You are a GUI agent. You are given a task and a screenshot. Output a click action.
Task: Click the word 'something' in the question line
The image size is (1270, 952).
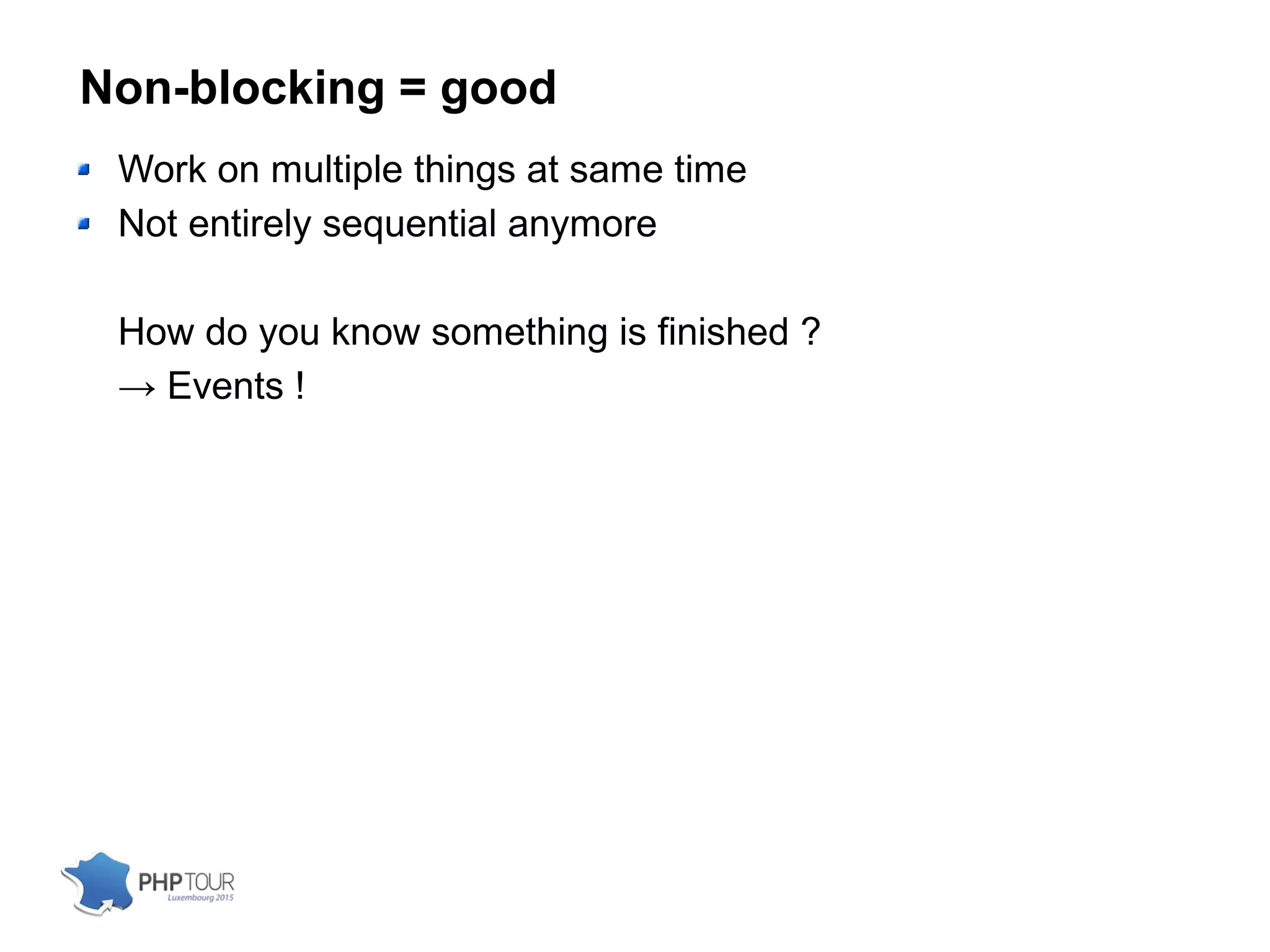coord(519,332)
